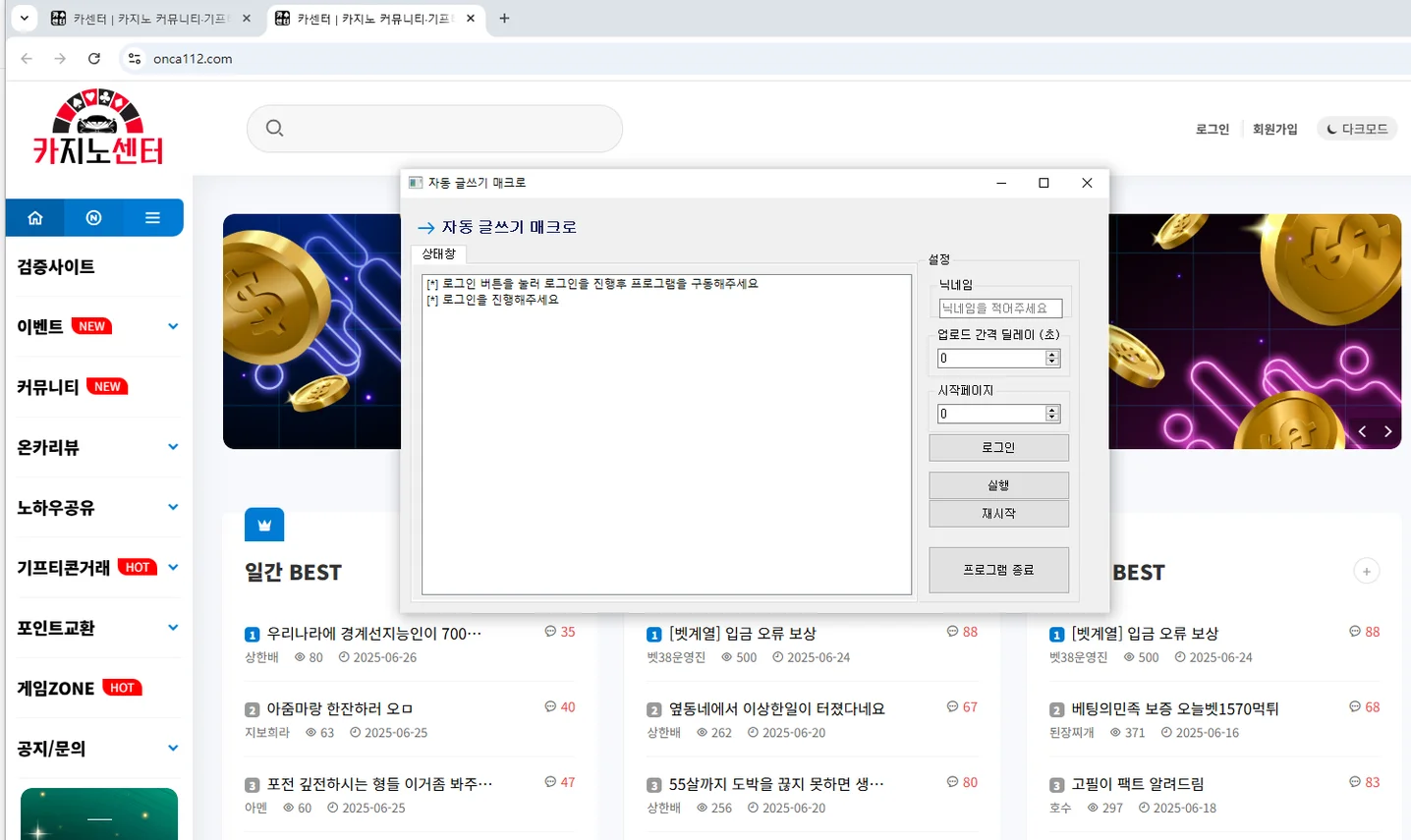Viewport: 1411px width, 840px height.
Task: Click the status log text area
Action: [666, 434]
